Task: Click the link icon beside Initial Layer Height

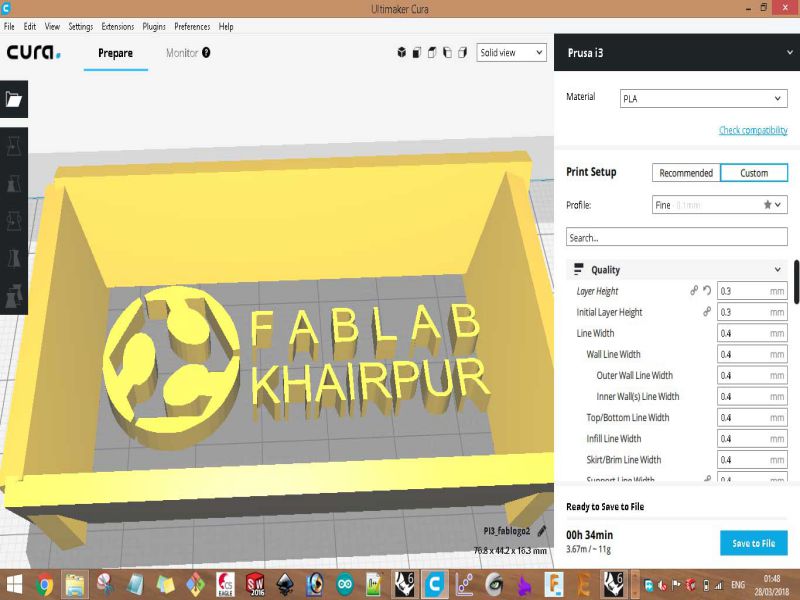Action: pyautogui.click(x=707, y=312)
